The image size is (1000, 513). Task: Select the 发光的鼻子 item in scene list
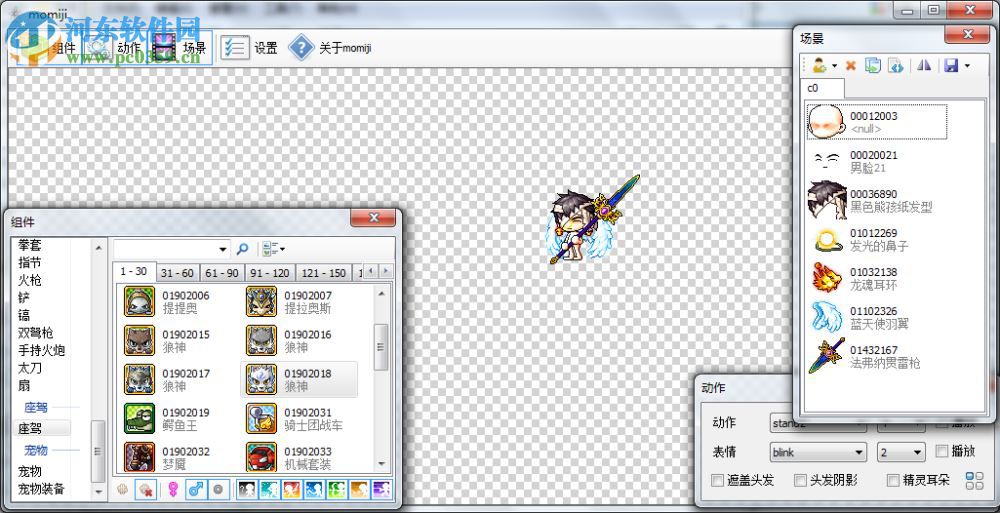click(x=877, y=239)
